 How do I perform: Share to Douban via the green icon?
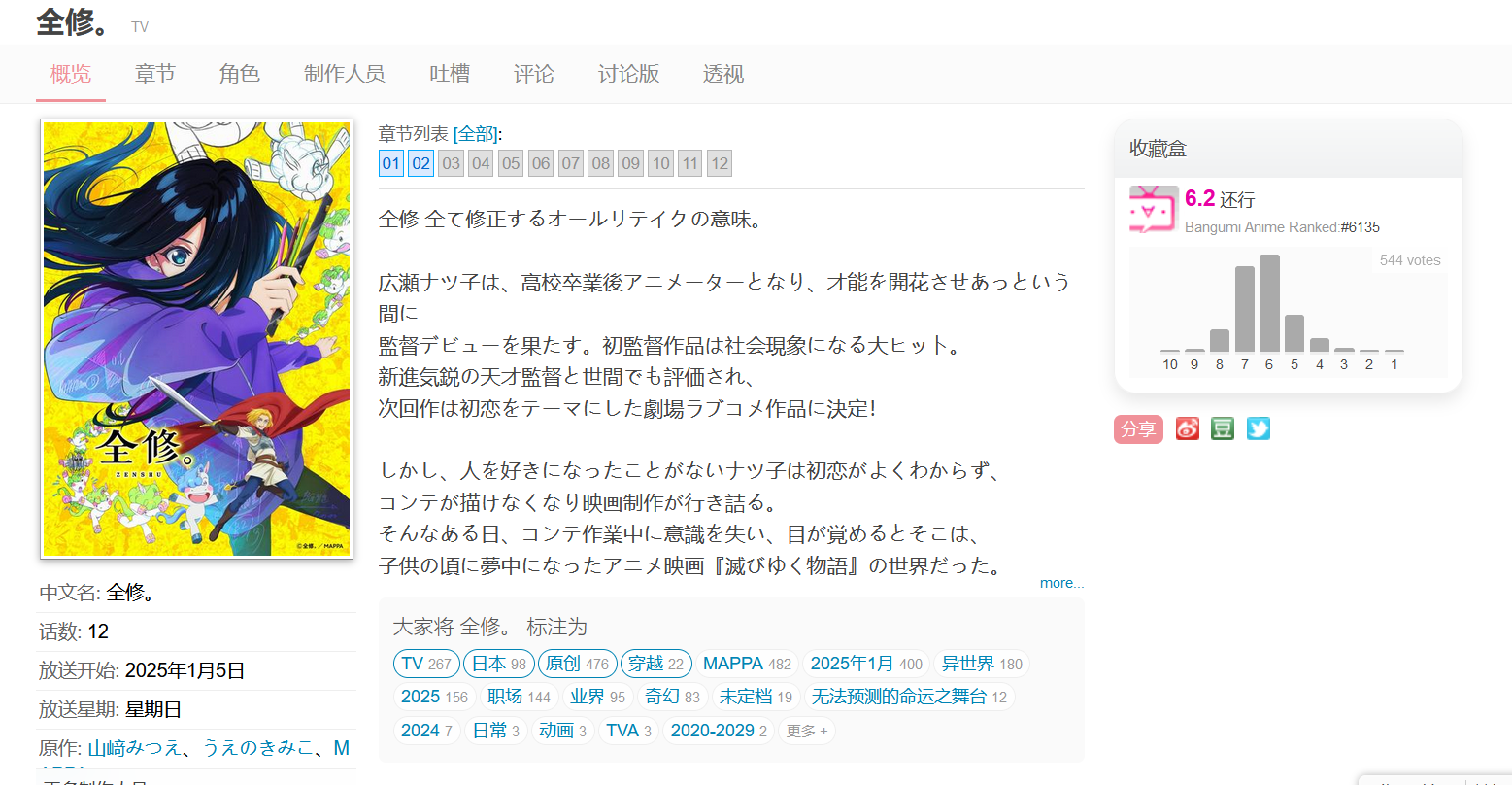[x=1223, y=428]
